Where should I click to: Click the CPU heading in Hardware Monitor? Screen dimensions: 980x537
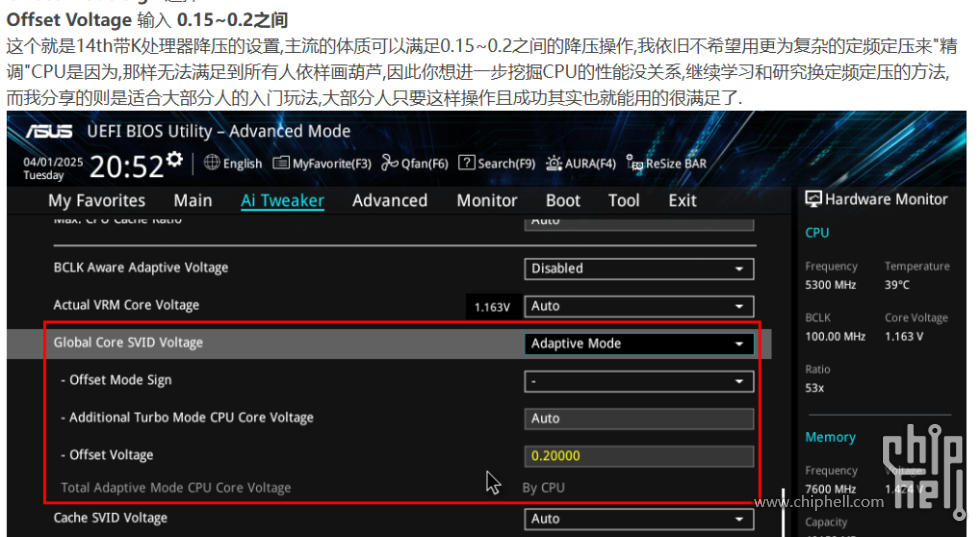(817, 233)
